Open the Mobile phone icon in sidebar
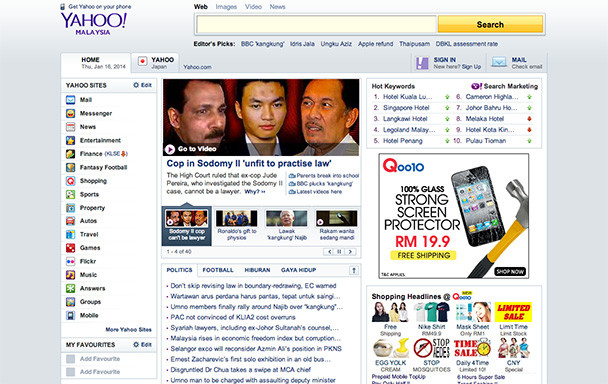The width and height of the screenshot is (608, 384). click(70, 315)
